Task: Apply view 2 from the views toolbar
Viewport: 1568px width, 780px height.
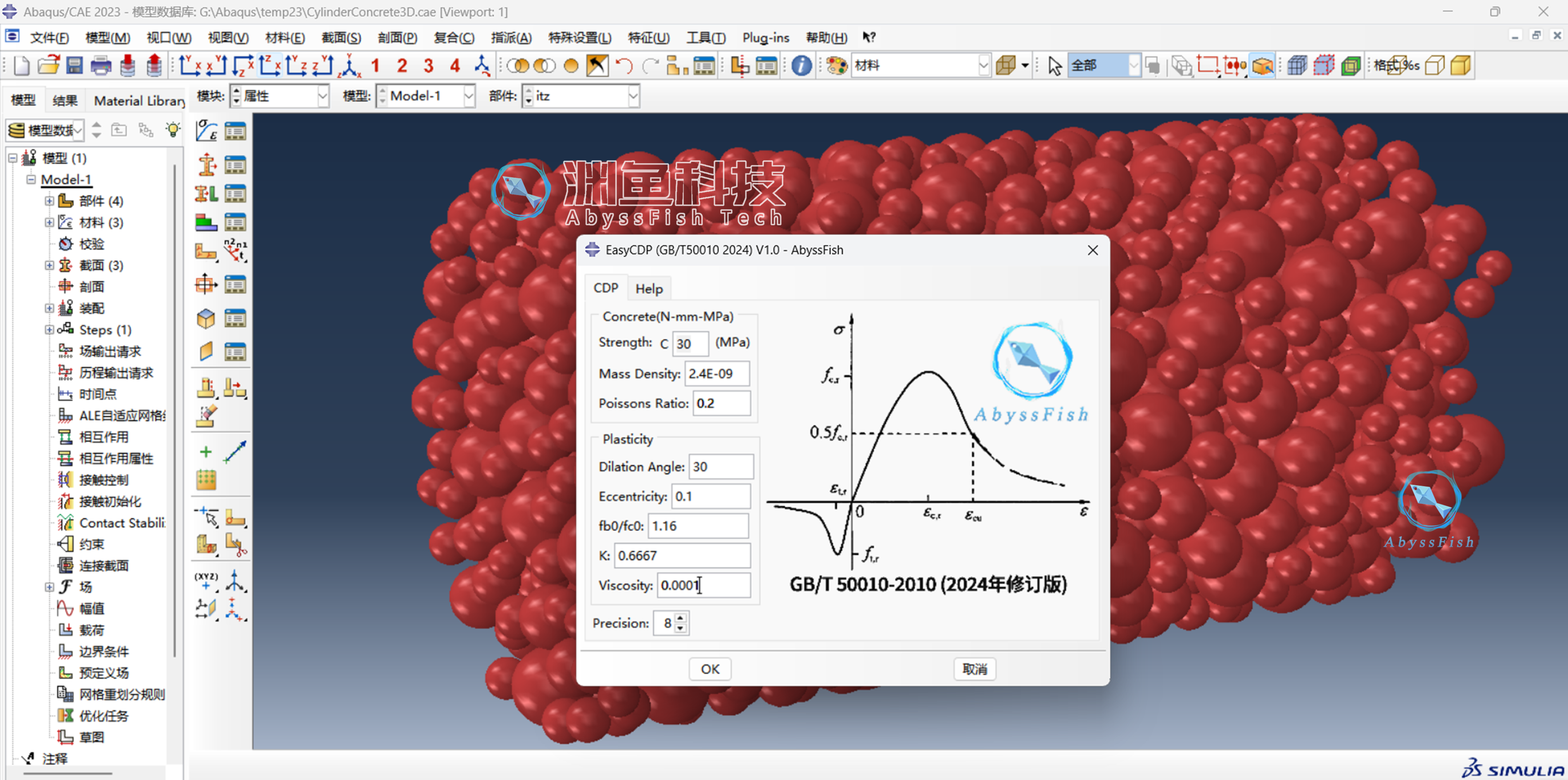Action: coord(402,65)
